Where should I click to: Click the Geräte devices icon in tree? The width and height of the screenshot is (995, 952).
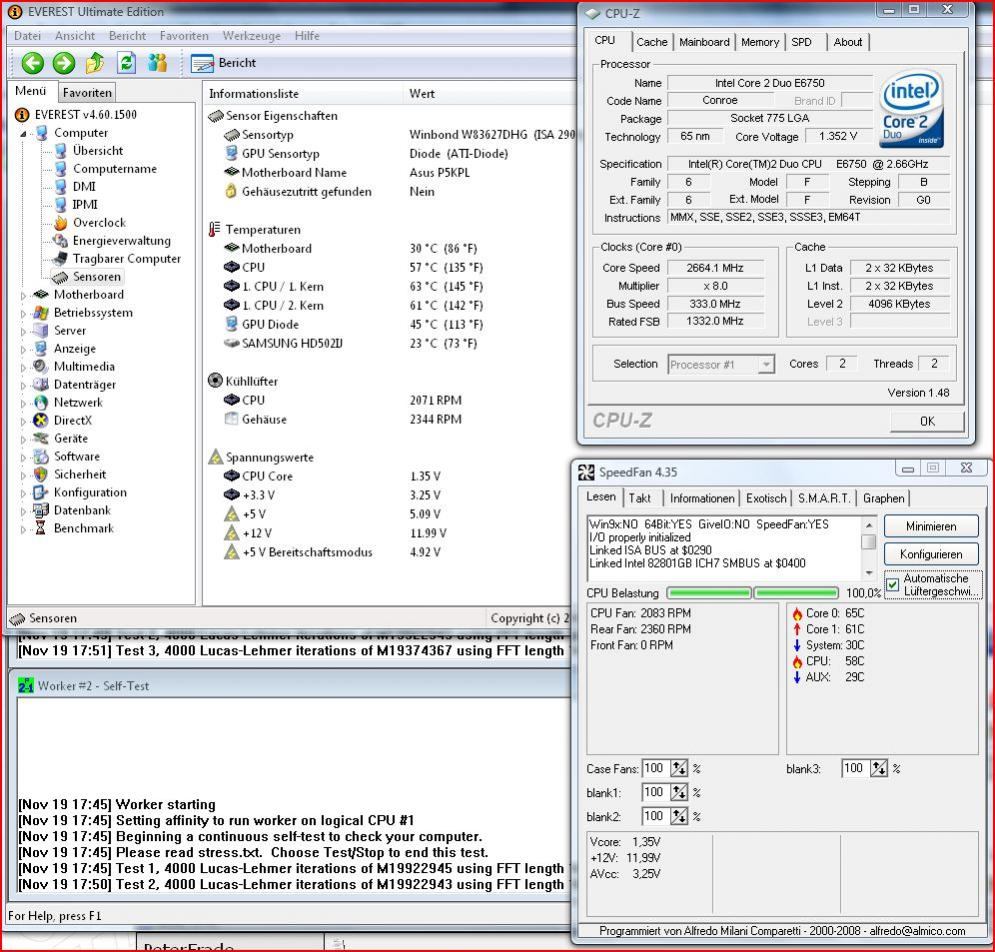[41, 439]
